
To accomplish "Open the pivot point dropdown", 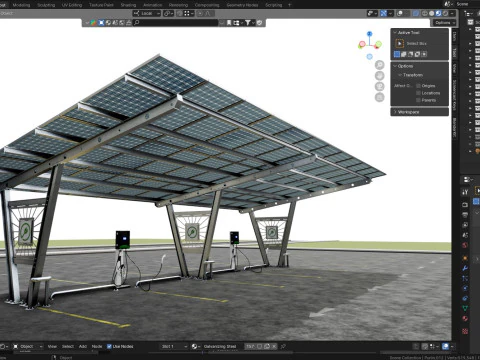I will pyautogui.click(x=168, y=13).
